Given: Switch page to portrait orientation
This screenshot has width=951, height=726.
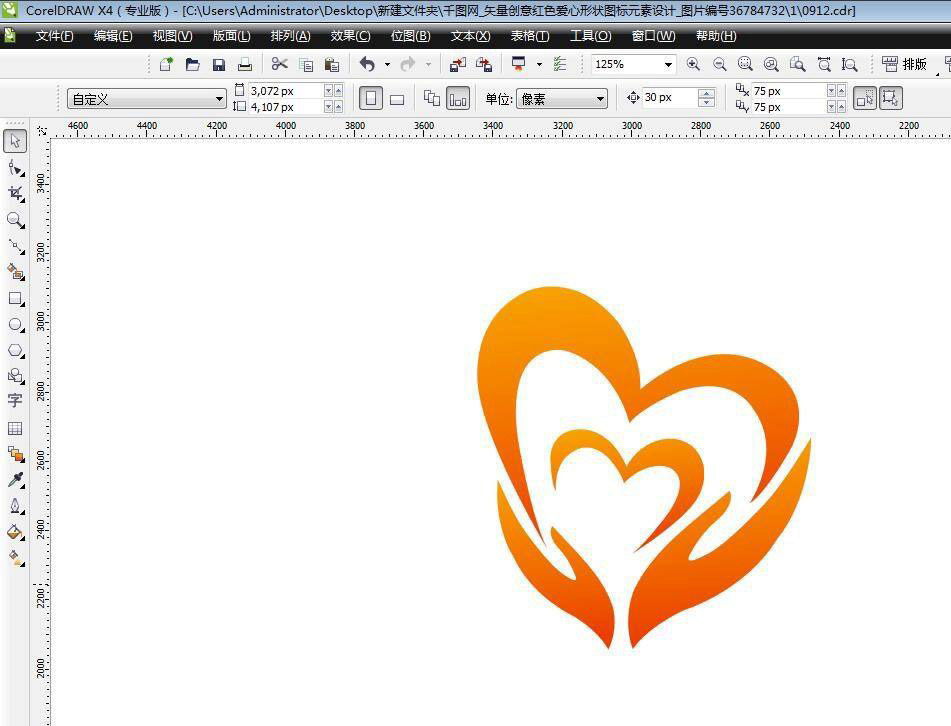Looking at the screenshot, I should point(371,99).
